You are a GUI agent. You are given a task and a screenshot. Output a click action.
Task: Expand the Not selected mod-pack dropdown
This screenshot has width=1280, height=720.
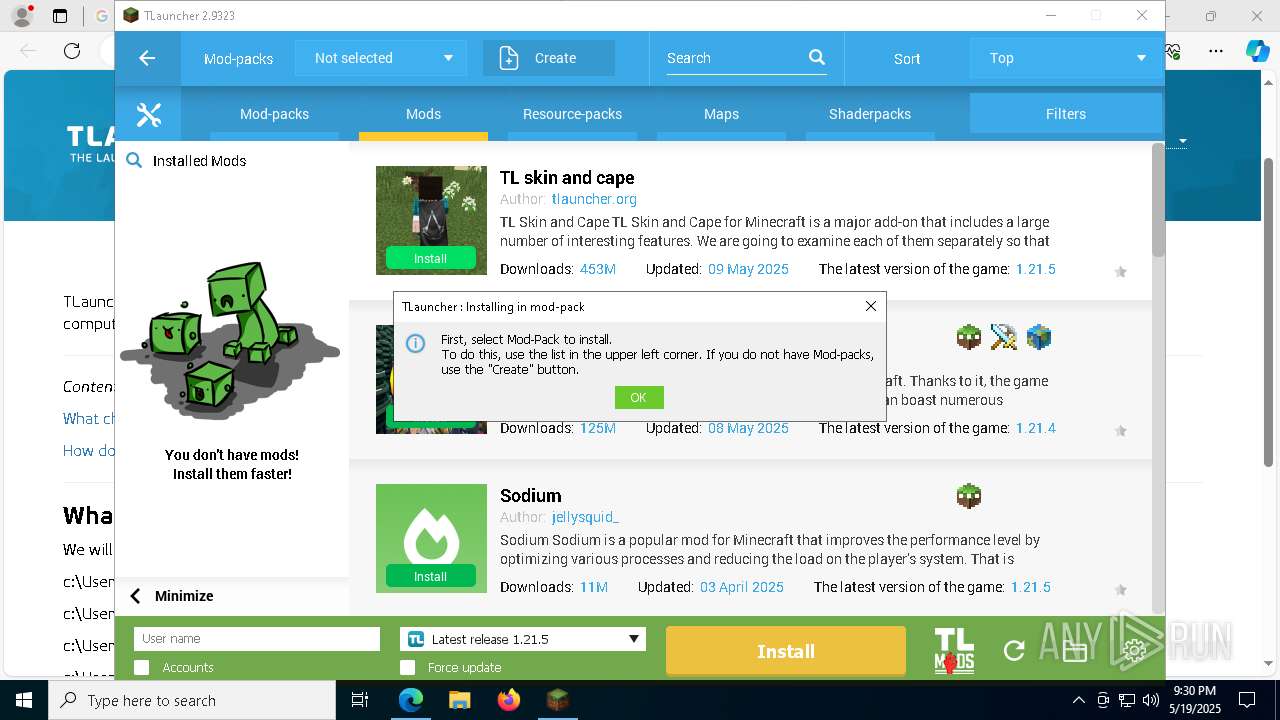pos(381,58)
